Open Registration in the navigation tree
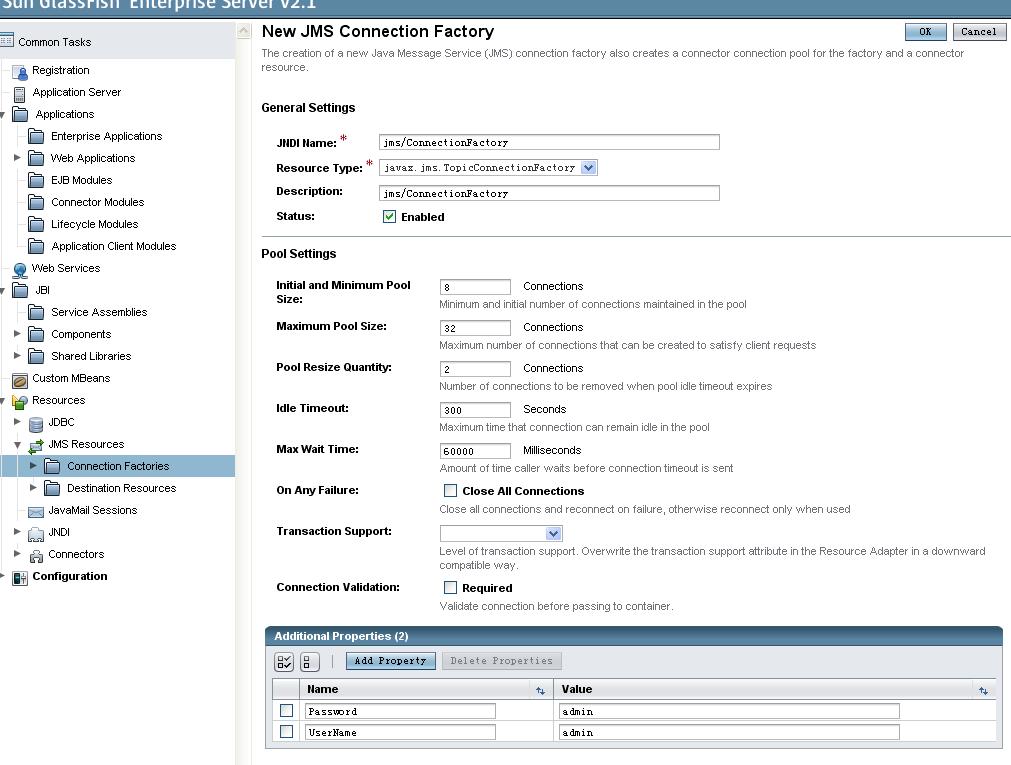The width and height of the screenshot is (1011, 765). pyautogui.click(x=61, y=70)
